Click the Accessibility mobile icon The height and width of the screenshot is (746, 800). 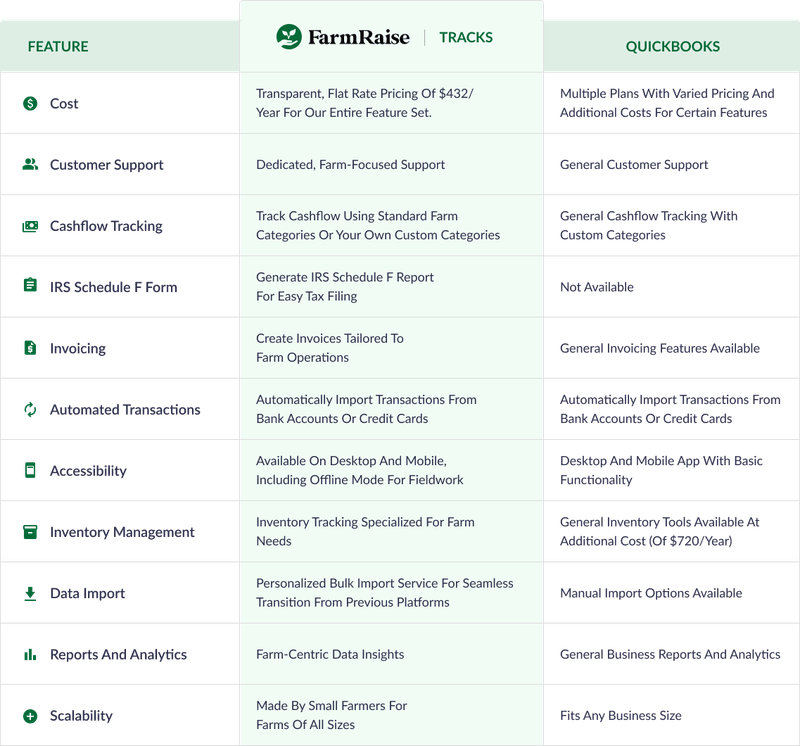tap(31, 470)
